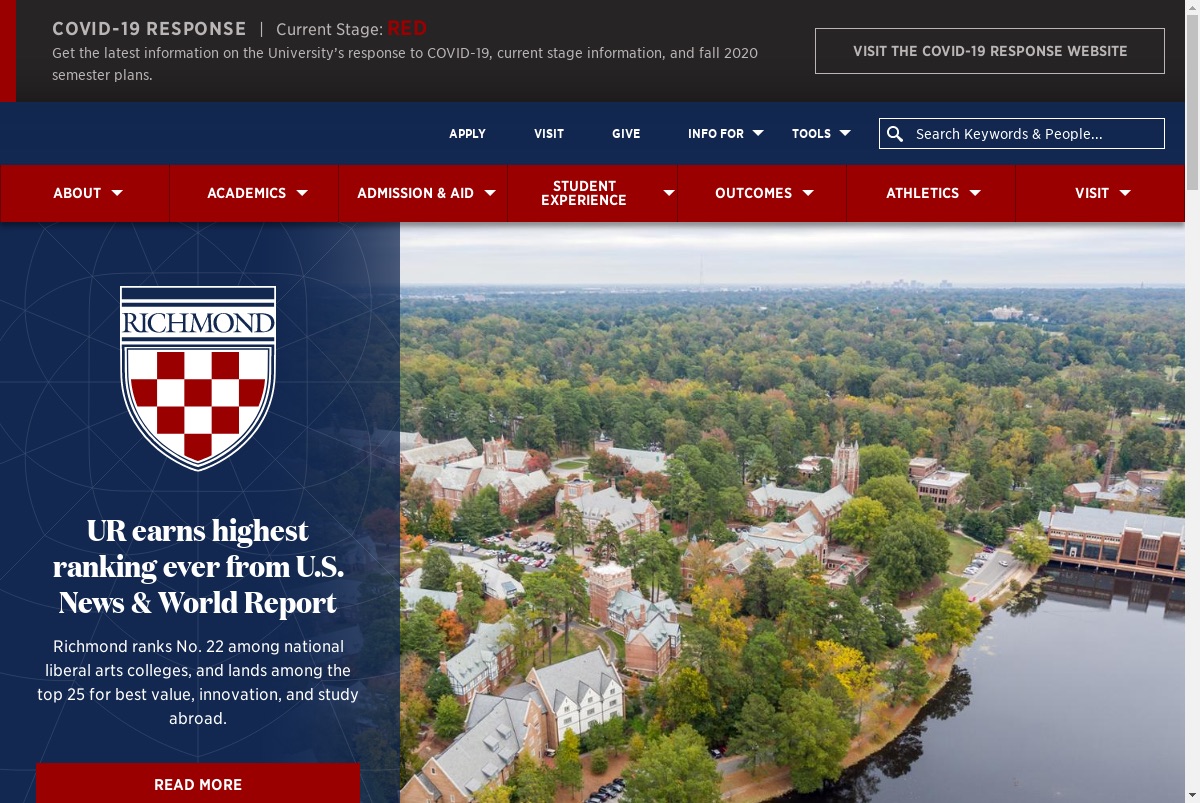Open the Student Experience menu item
1200x803 pixels.
pos(584,193)
